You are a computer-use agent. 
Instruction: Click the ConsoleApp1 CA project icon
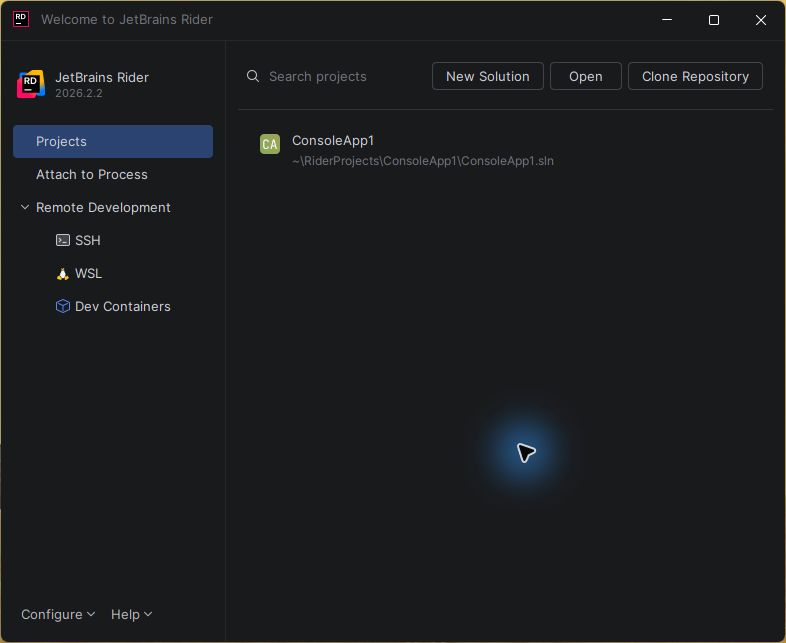[270, 144]
